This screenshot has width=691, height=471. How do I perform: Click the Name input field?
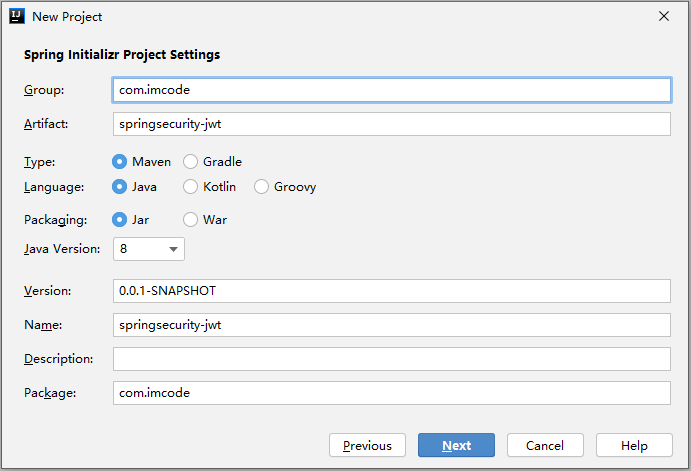[391, 325]
